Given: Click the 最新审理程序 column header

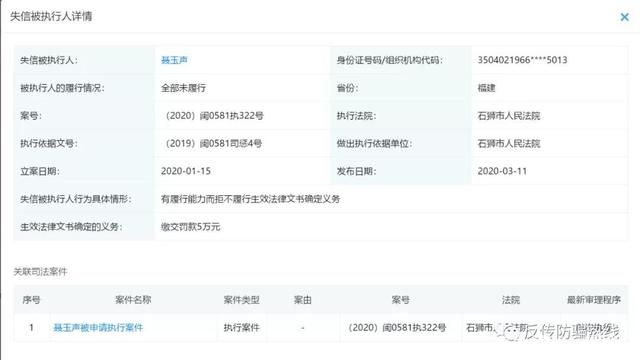Looking at the screenshot, I should click(x=593, y=300).
